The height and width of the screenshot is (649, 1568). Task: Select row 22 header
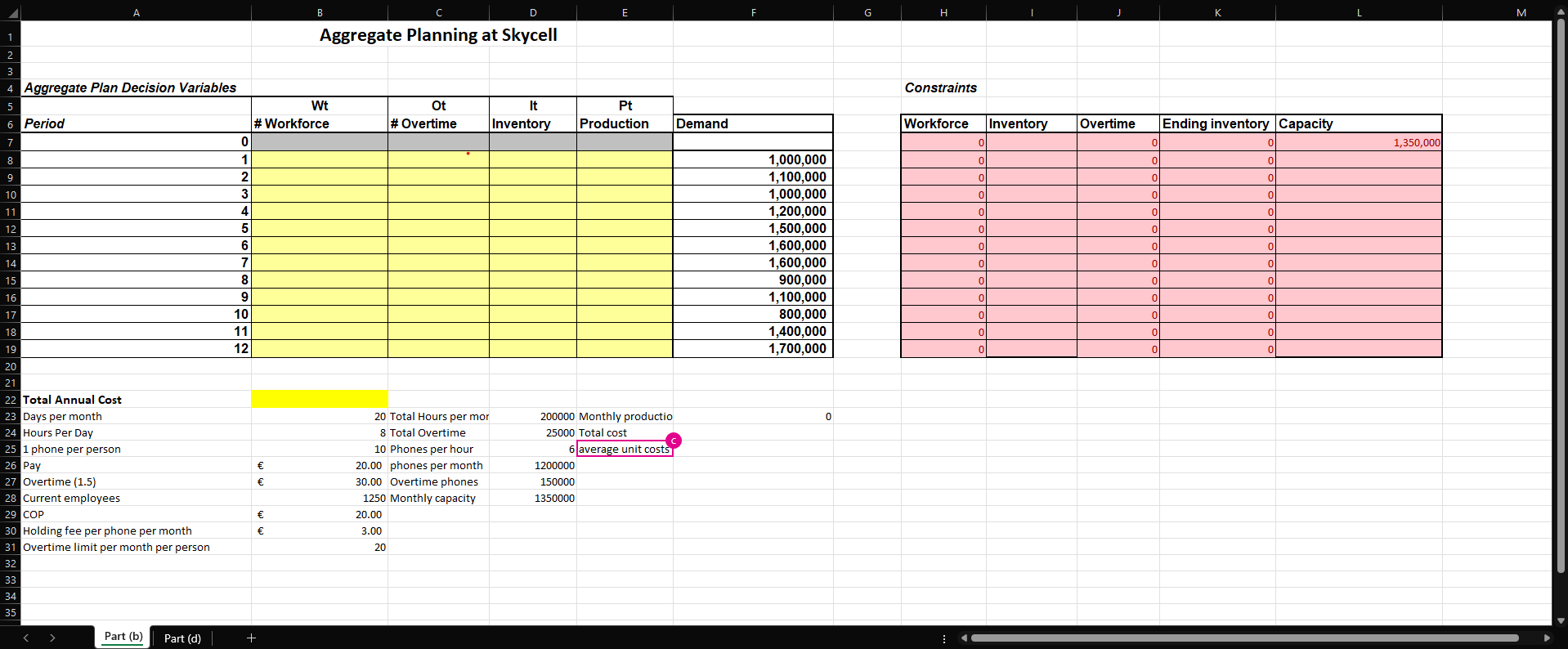11,400
